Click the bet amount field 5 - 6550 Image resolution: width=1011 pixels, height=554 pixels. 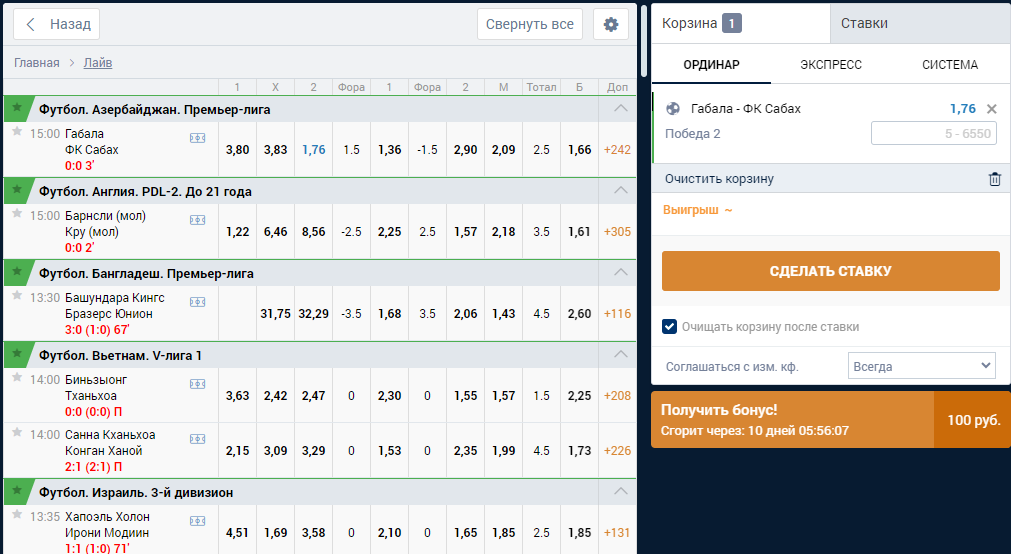tap(934, 134)
